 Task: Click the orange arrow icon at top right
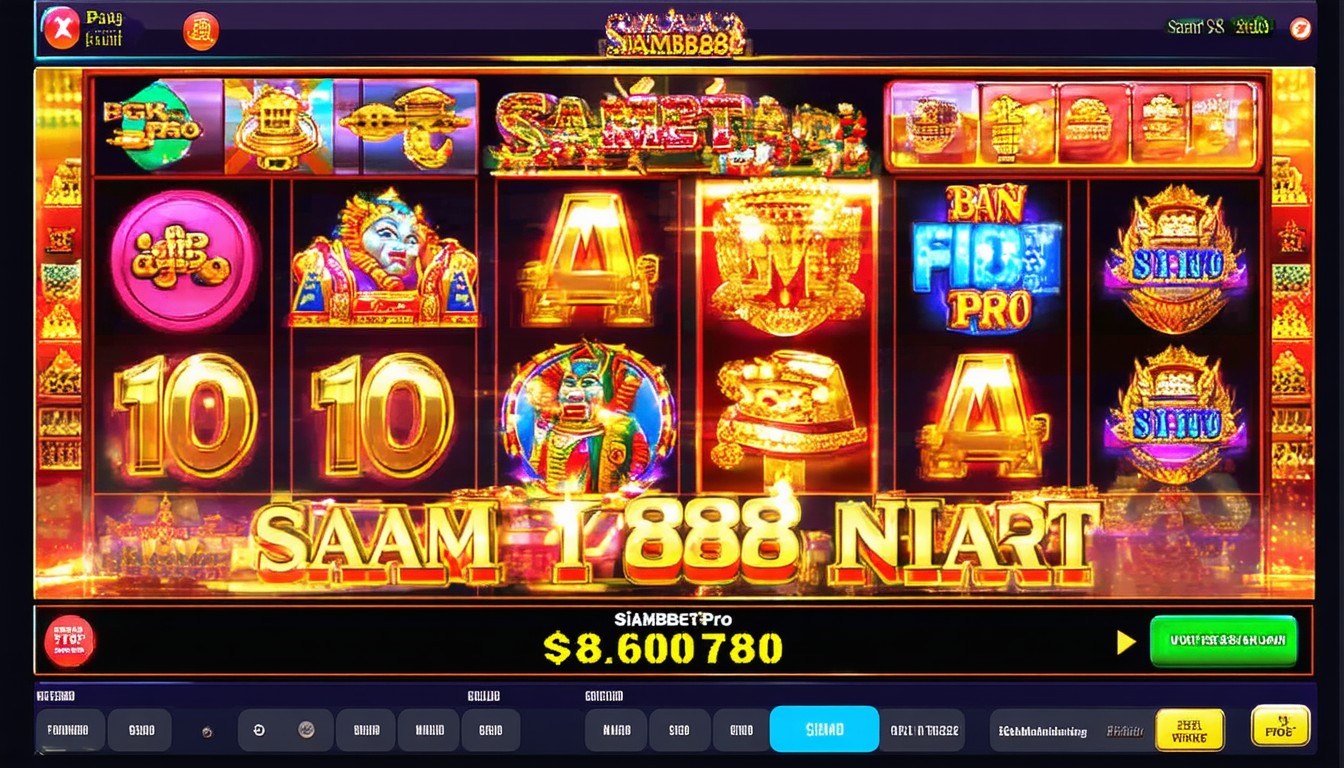tap(1300, 28)
